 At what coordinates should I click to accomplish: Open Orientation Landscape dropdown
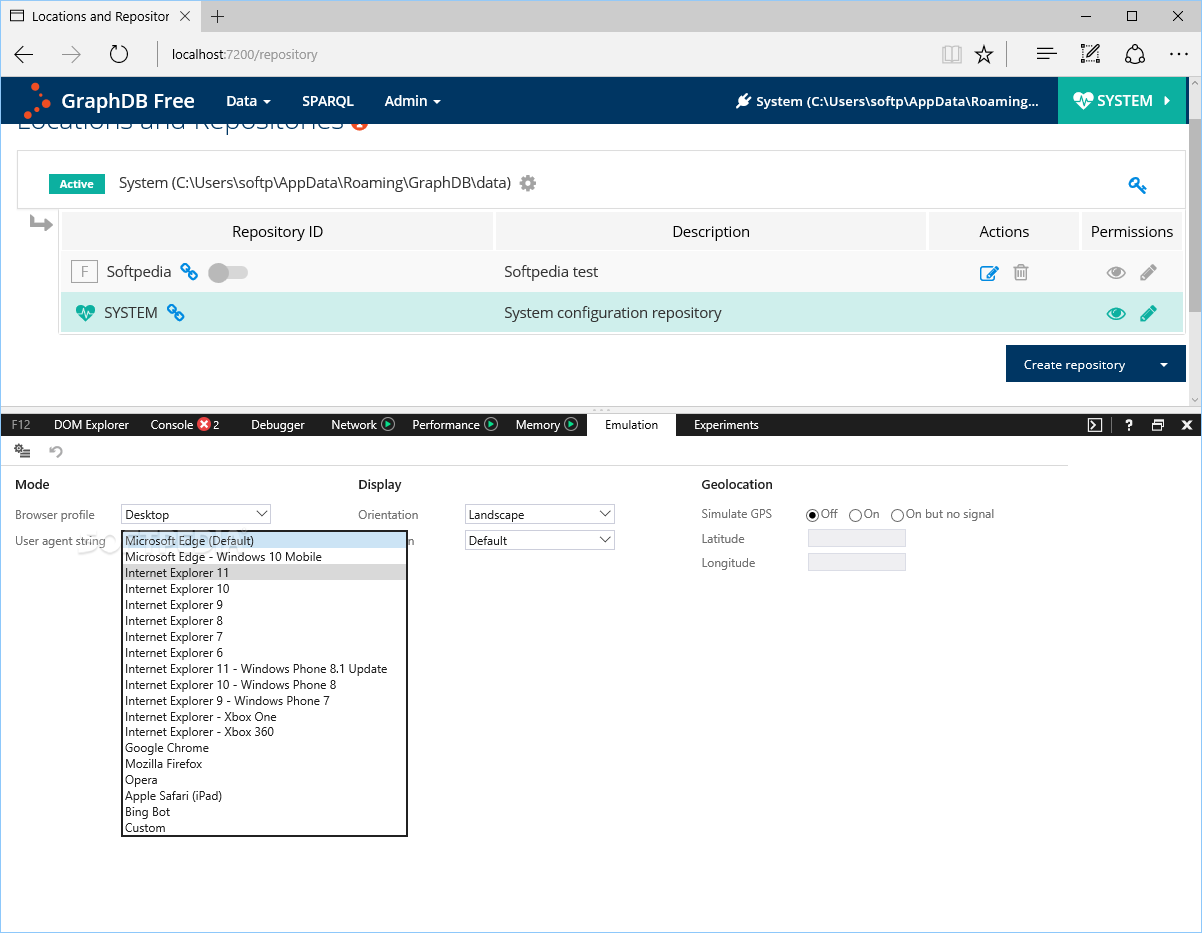540,514
